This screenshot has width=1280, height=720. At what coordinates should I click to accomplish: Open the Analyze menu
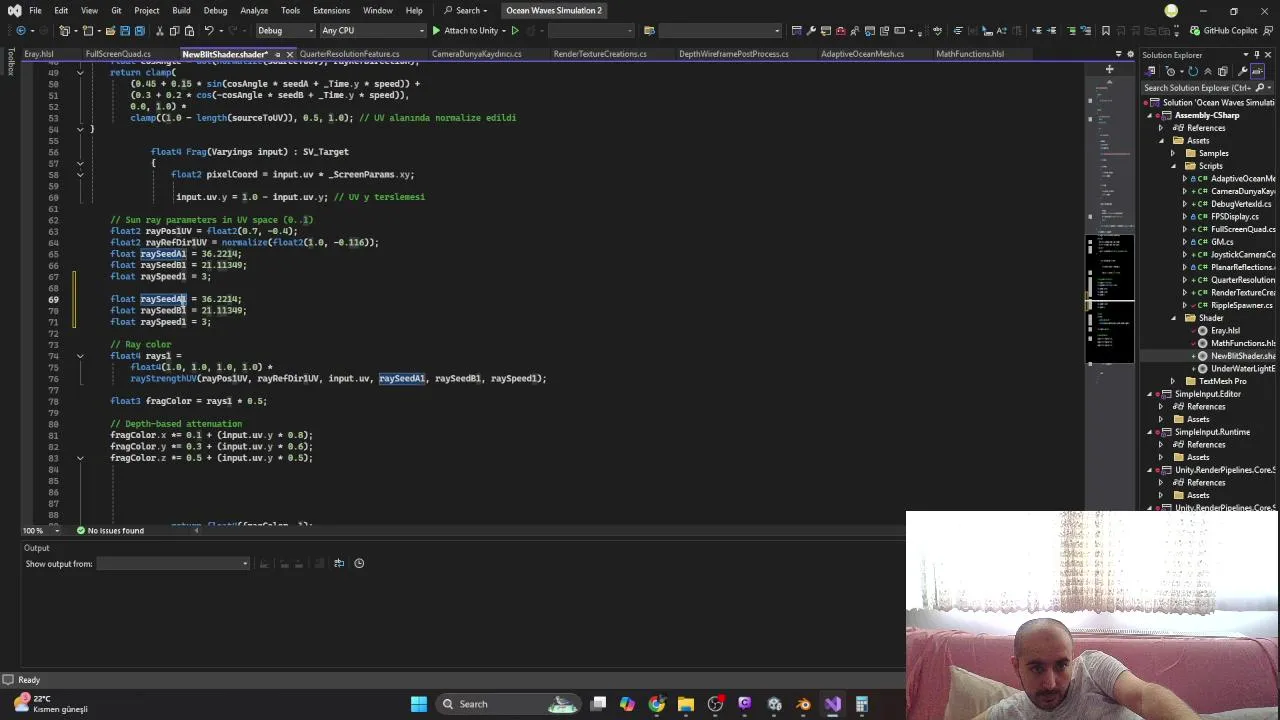click(254, 11)
